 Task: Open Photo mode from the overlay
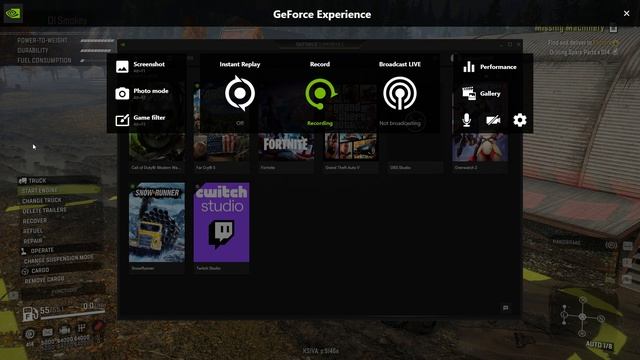[142, 93]
